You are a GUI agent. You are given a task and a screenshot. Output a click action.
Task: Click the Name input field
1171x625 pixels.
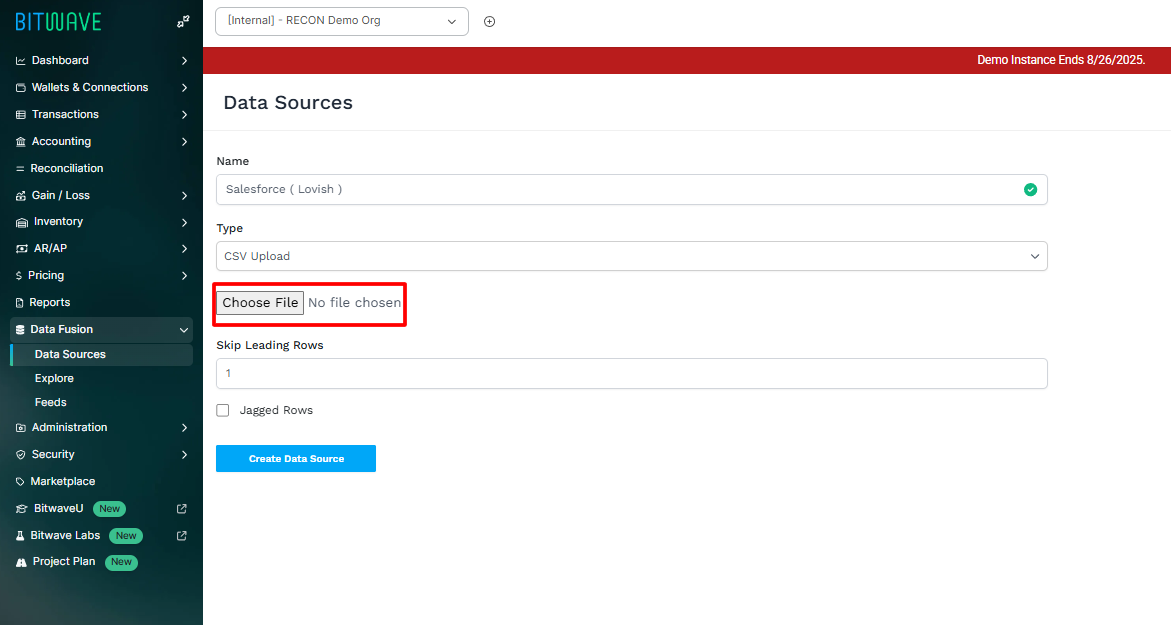point(632,190)
